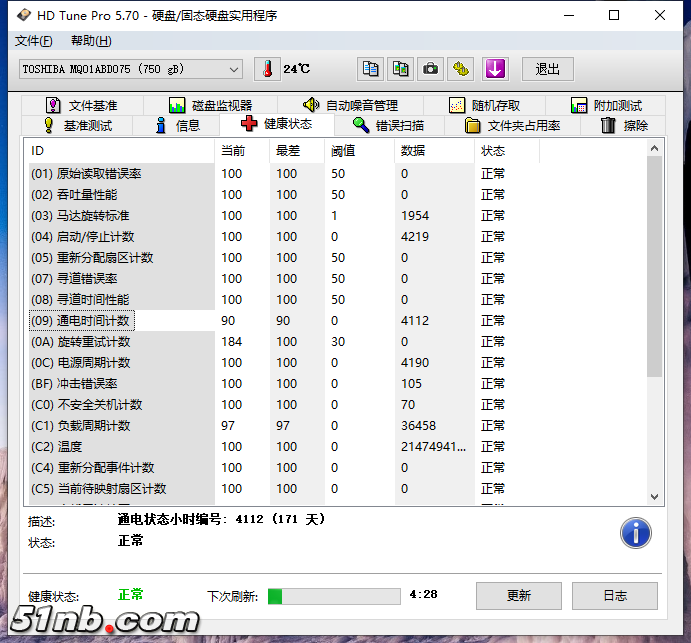Click the copy text to clipboard icon
691x643 pixels.
pos(371,69)
